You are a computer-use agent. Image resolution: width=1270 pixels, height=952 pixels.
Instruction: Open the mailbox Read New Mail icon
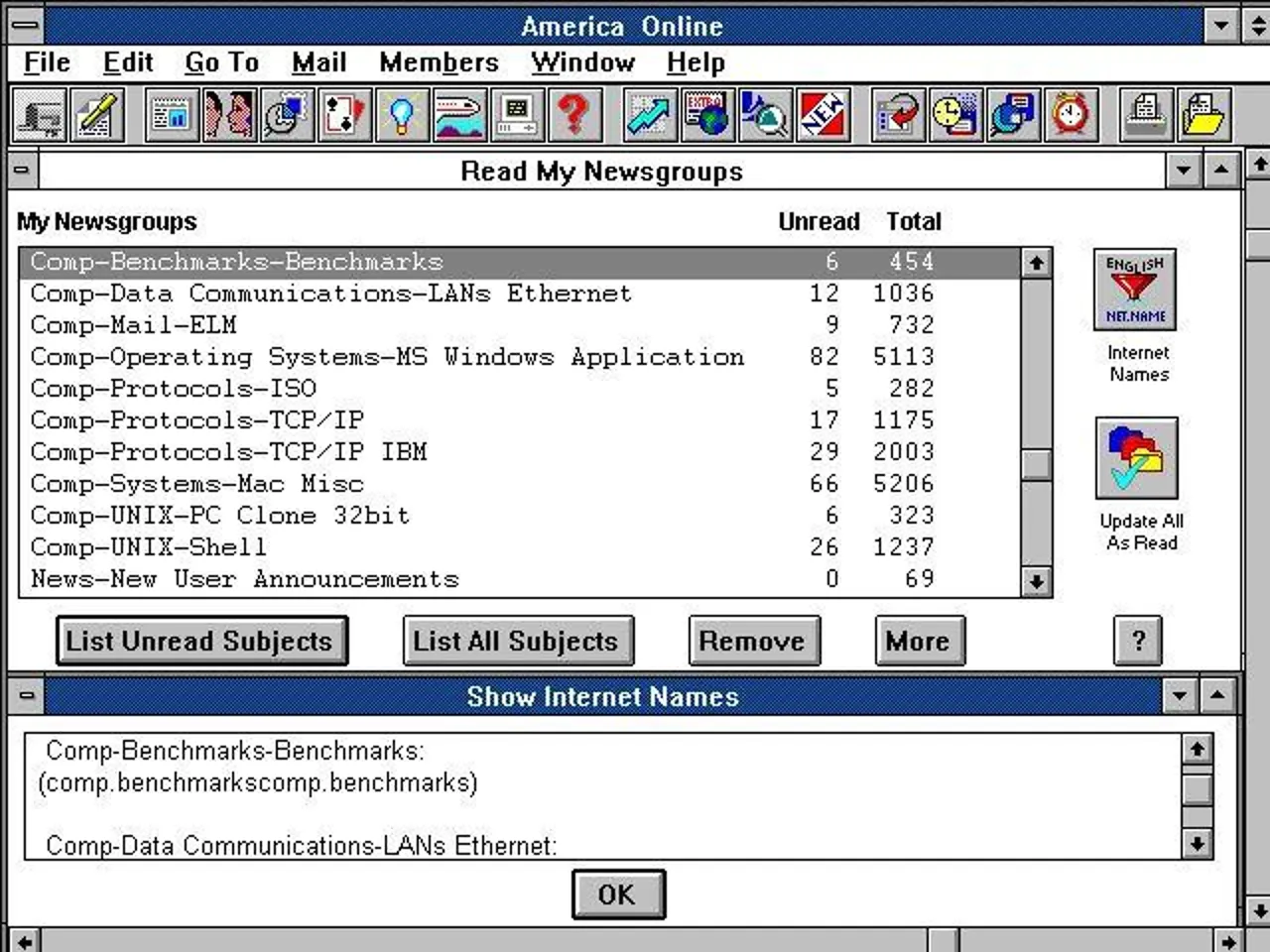(40, 115)
